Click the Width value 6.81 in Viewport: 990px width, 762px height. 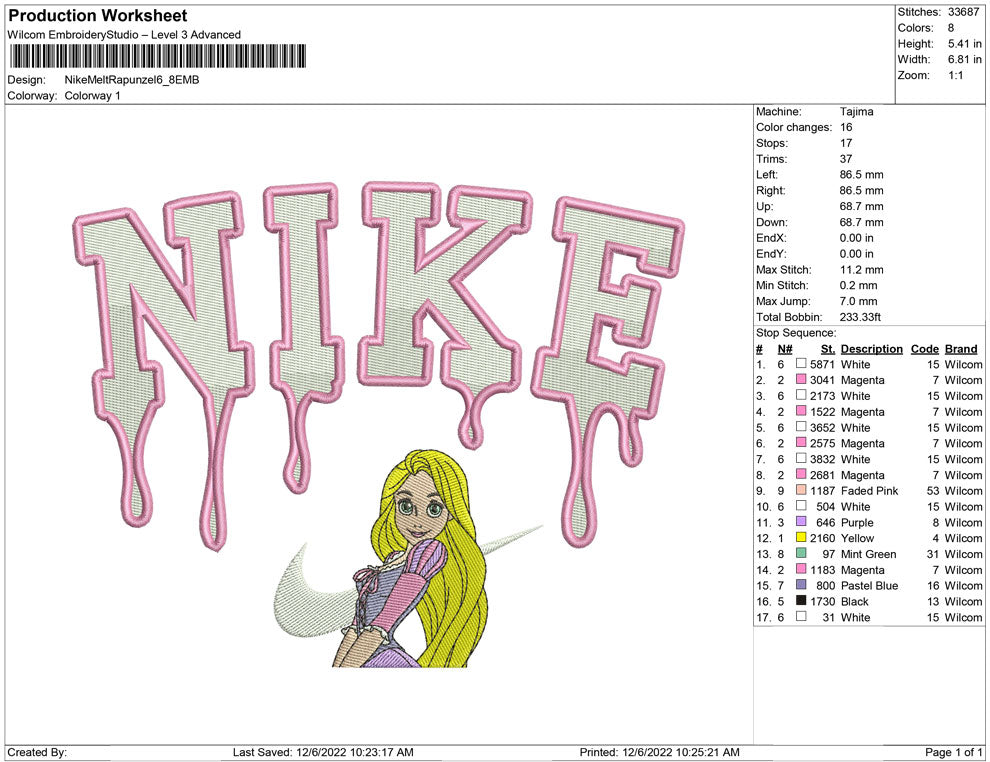click(x=964, y=59)
